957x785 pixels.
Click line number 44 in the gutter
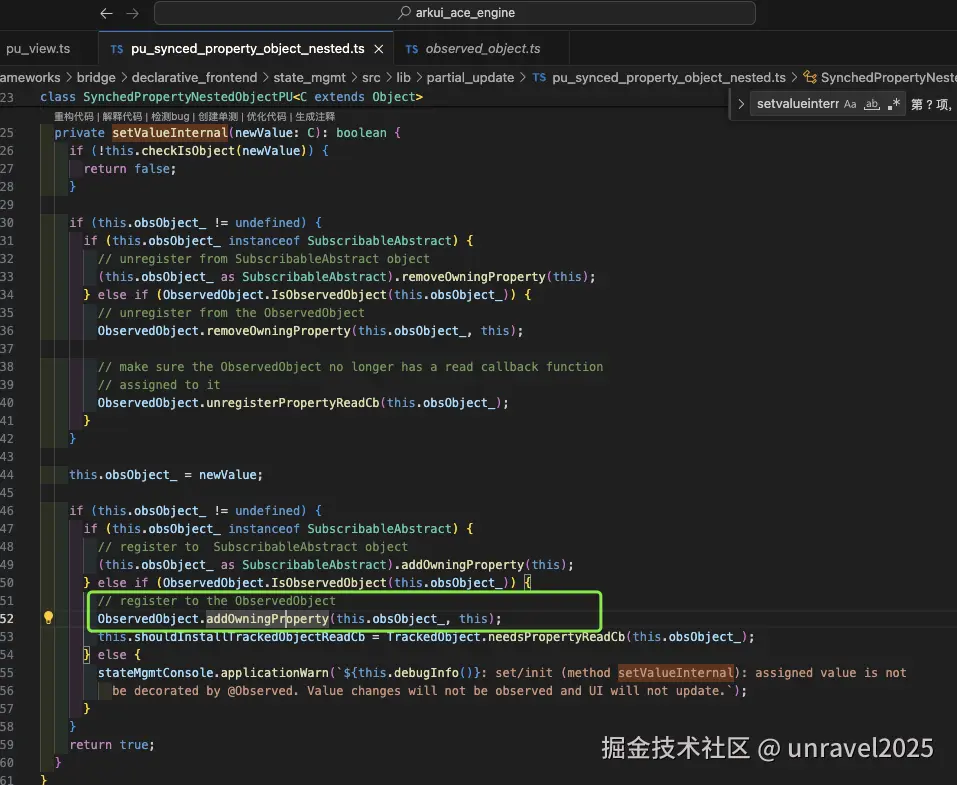tap(7, 474)
